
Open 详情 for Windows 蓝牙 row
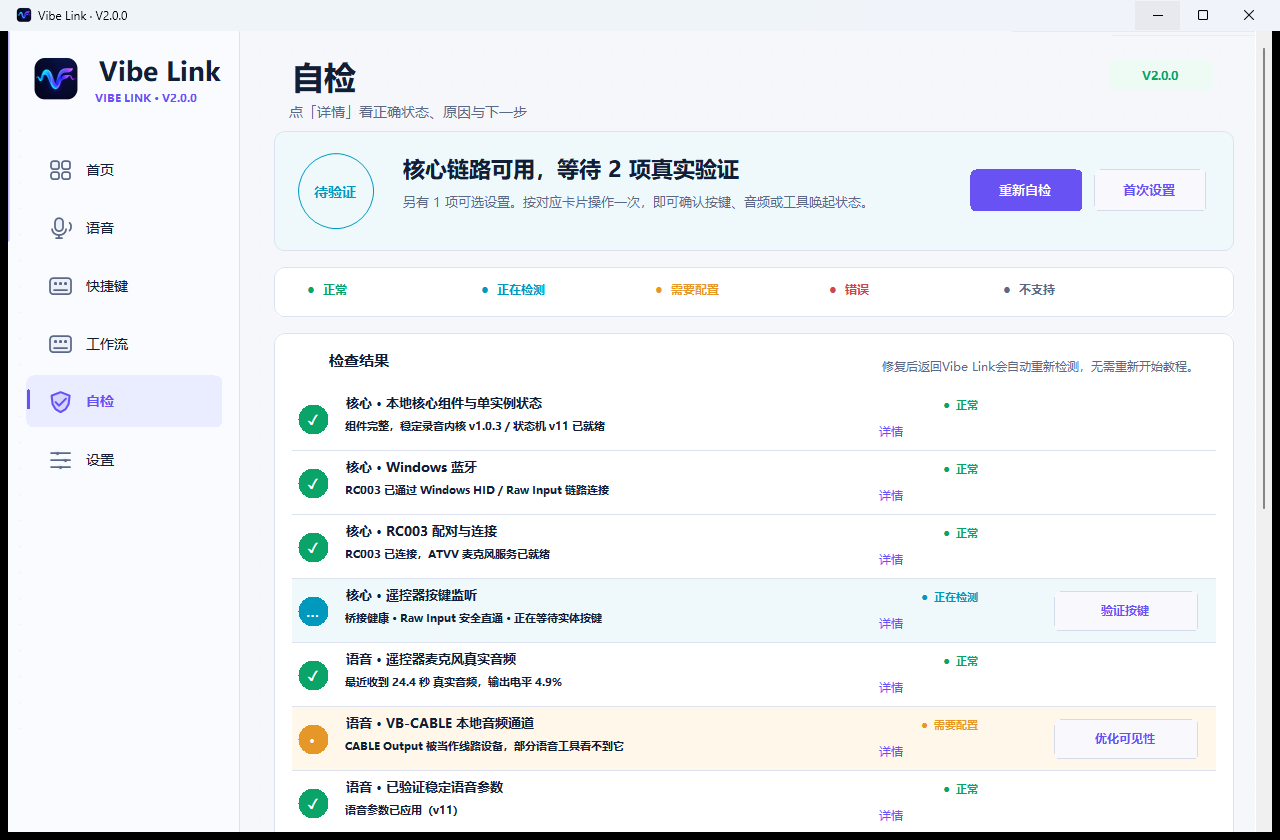[x=891, y=496]
